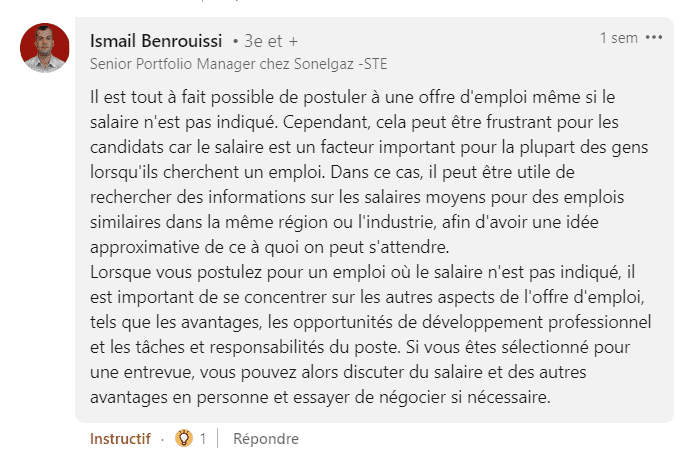The width and height of the screenshot is (693, 463).
Task: View the reaction count next to the lightbulb
Action: 202,439
